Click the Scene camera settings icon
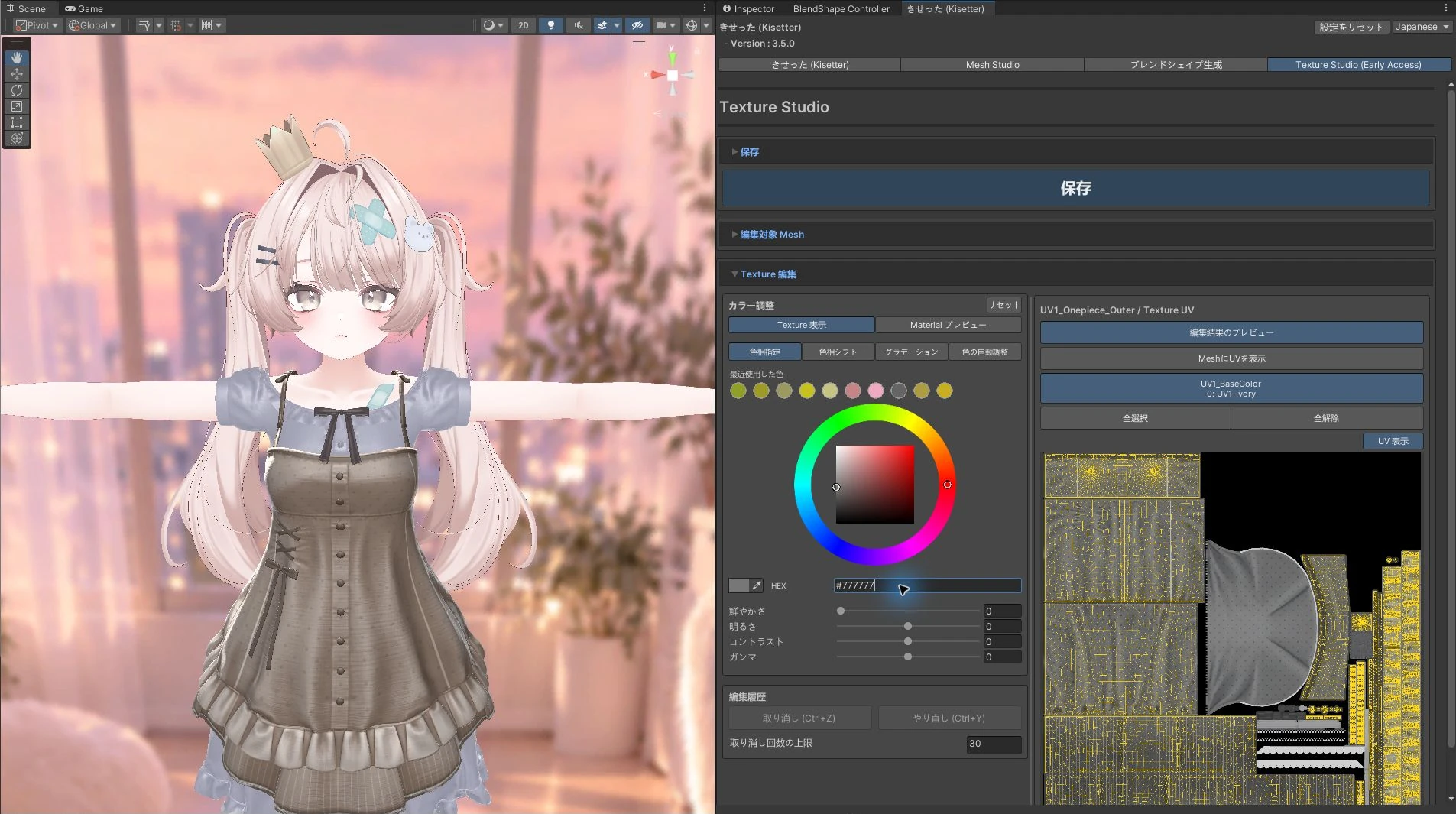 (661, 25)
